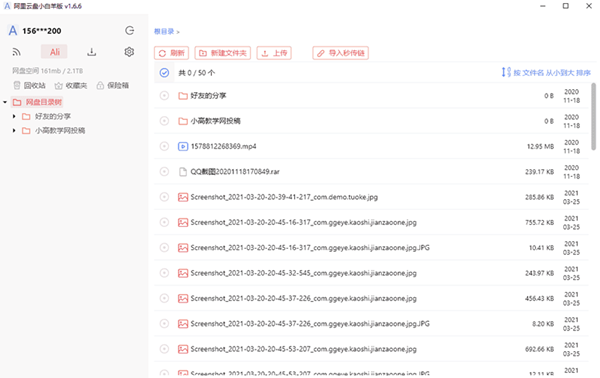Open the 回收站 recycle bin

[x=29, y=85]
